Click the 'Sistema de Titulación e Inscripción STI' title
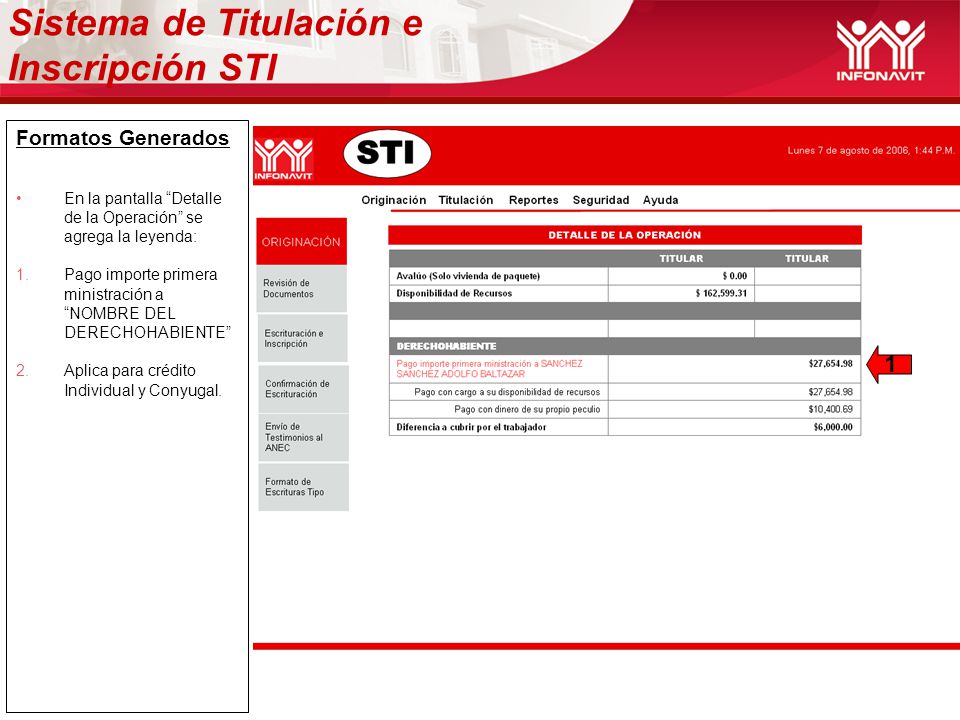Screen dimensions: 960x720 pos(216,45)
